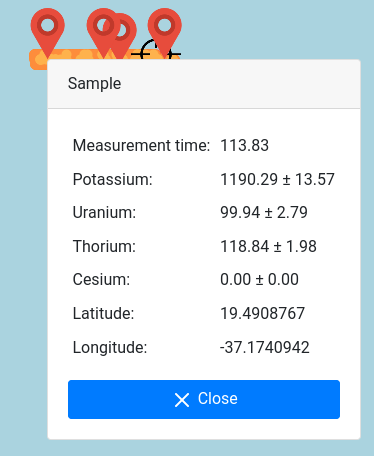This screenshot has height=456, width=374.
Task: Click the Cesium value 0.00 ± 0.00
Action: 259,279
